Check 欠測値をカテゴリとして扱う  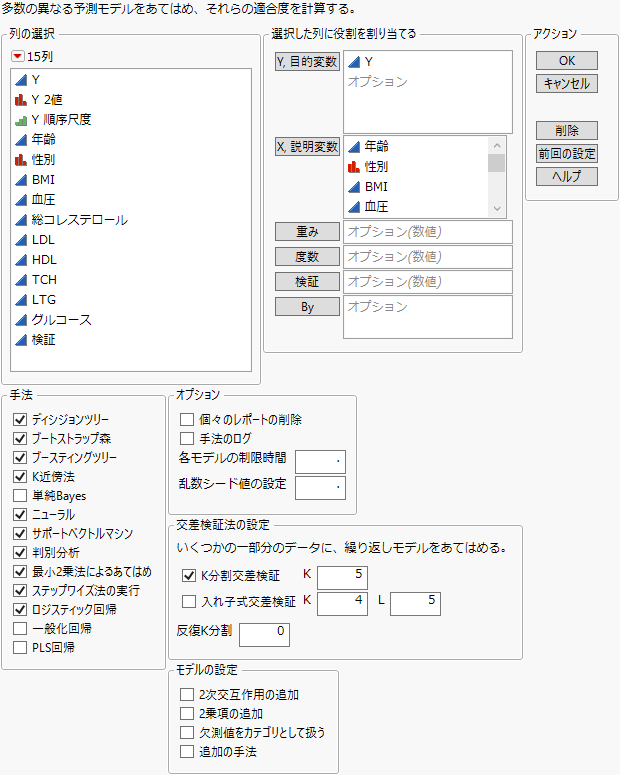click(187, 732)
